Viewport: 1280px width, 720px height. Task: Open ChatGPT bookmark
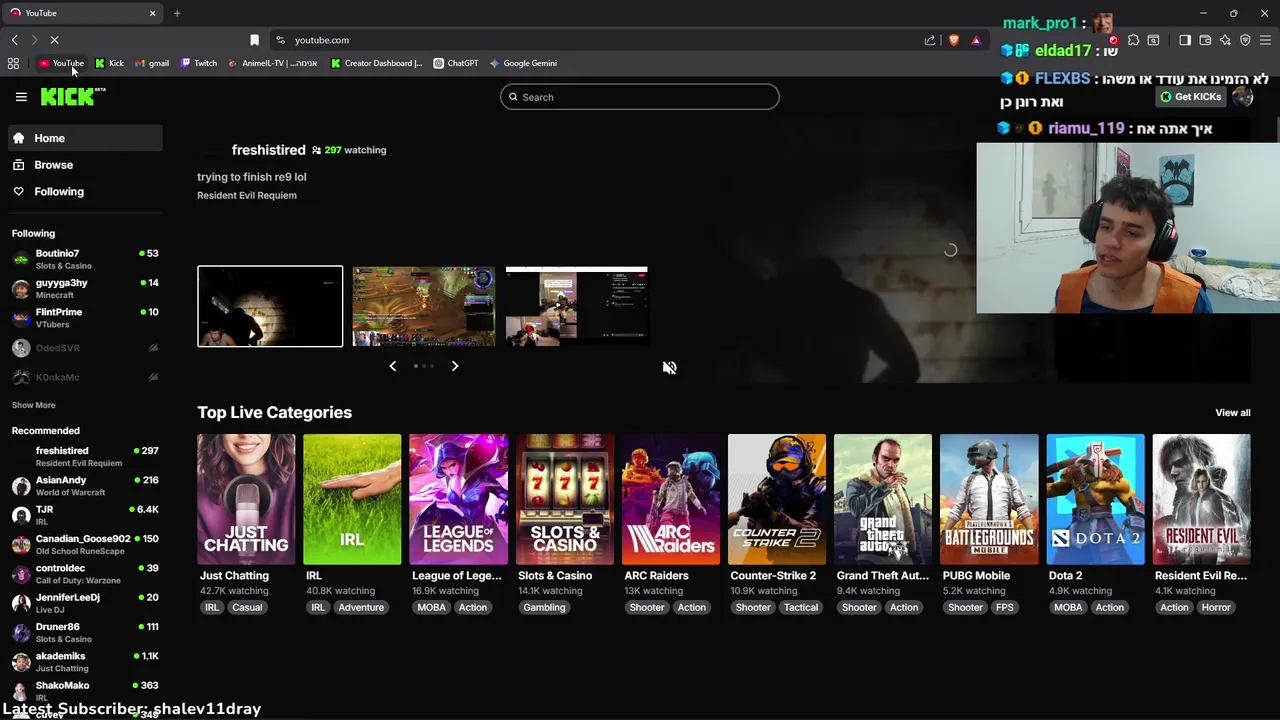point(456,63)
